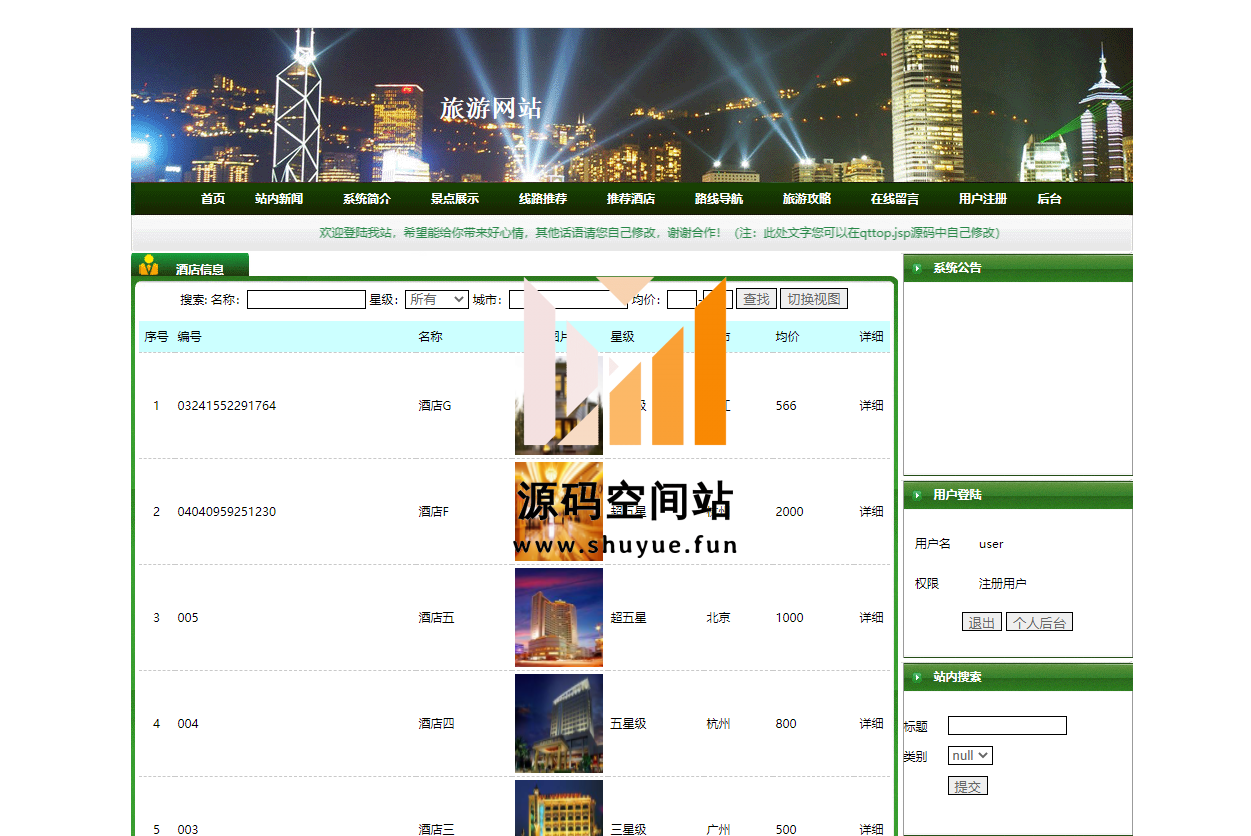1251x836 pixels.
Task: Click the 退出 logout button
Action: [x=982, y=622]
